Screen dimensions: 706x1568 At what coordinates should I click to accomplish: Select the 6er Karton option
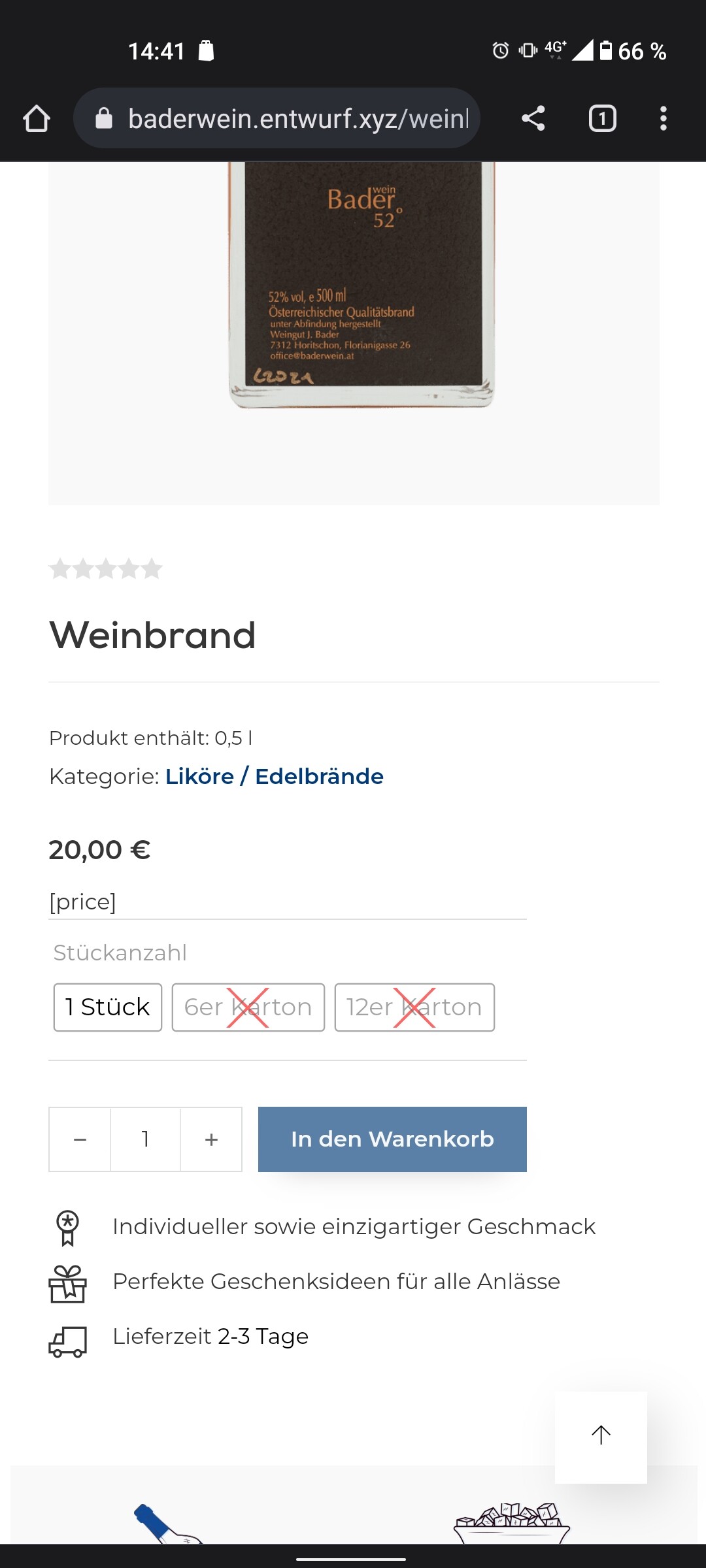[x=248, y=1007]
